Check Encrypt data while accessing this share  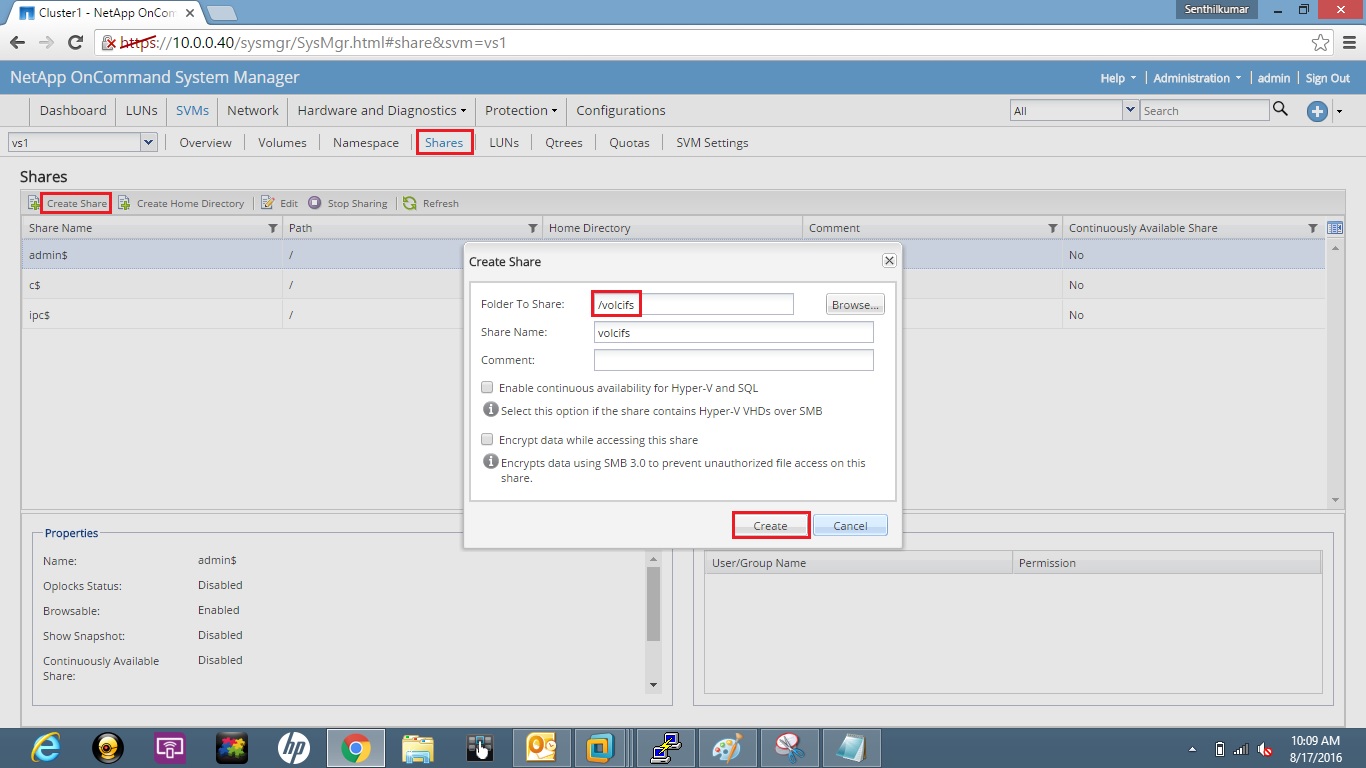(x=487, y=439)
